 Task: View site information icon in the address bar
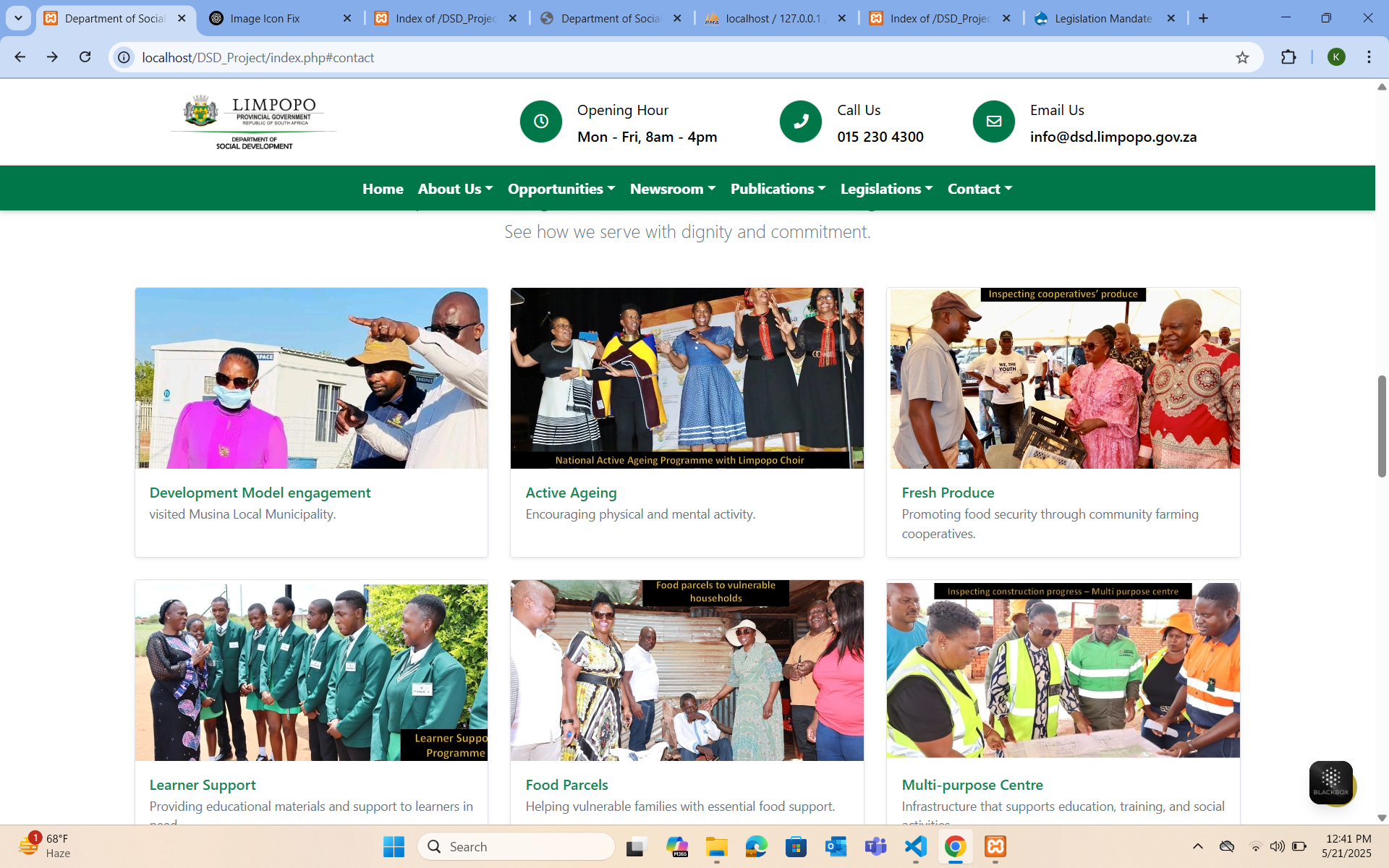tap(124, 57)
